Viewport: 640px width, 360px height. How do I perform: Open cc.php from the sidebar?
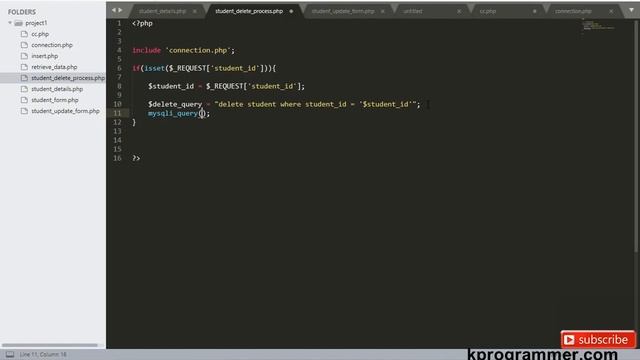coord(40,34)
